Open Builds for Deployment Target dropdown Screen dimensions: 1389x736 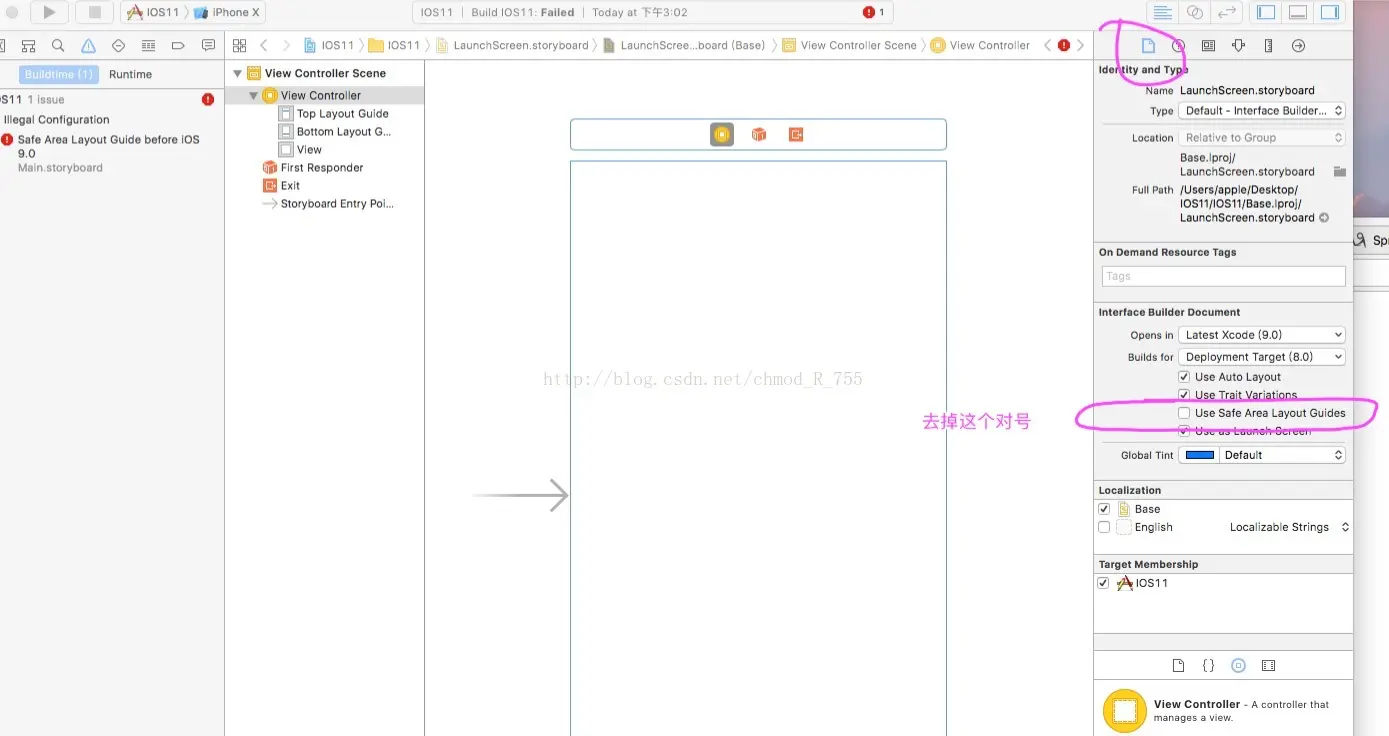point(1262,357)
